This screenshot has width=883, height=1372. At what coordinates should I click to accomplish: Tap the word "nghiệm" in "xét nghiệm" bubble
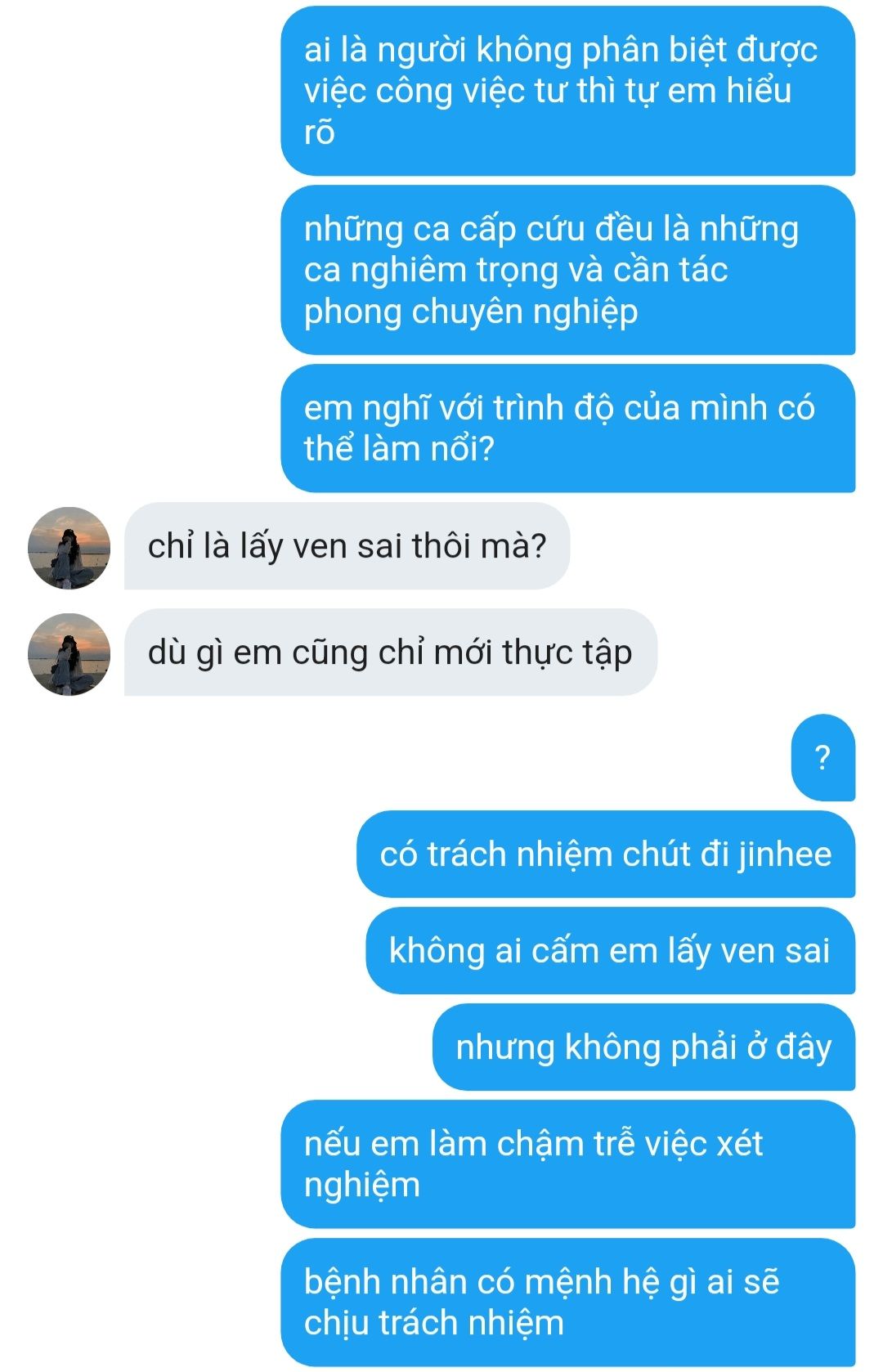(362, 1186)
